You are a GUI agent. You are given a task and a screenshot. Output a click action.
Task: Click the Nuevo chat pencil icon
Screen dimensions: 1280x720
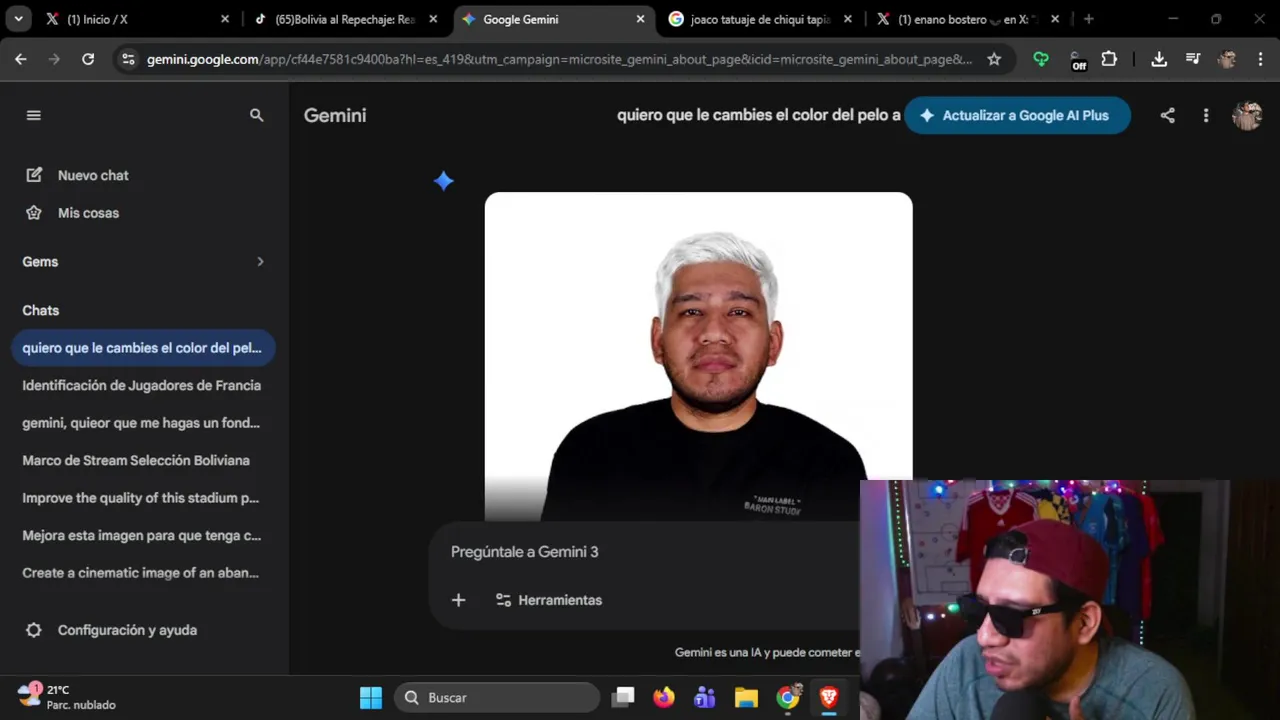click(34, 175)
